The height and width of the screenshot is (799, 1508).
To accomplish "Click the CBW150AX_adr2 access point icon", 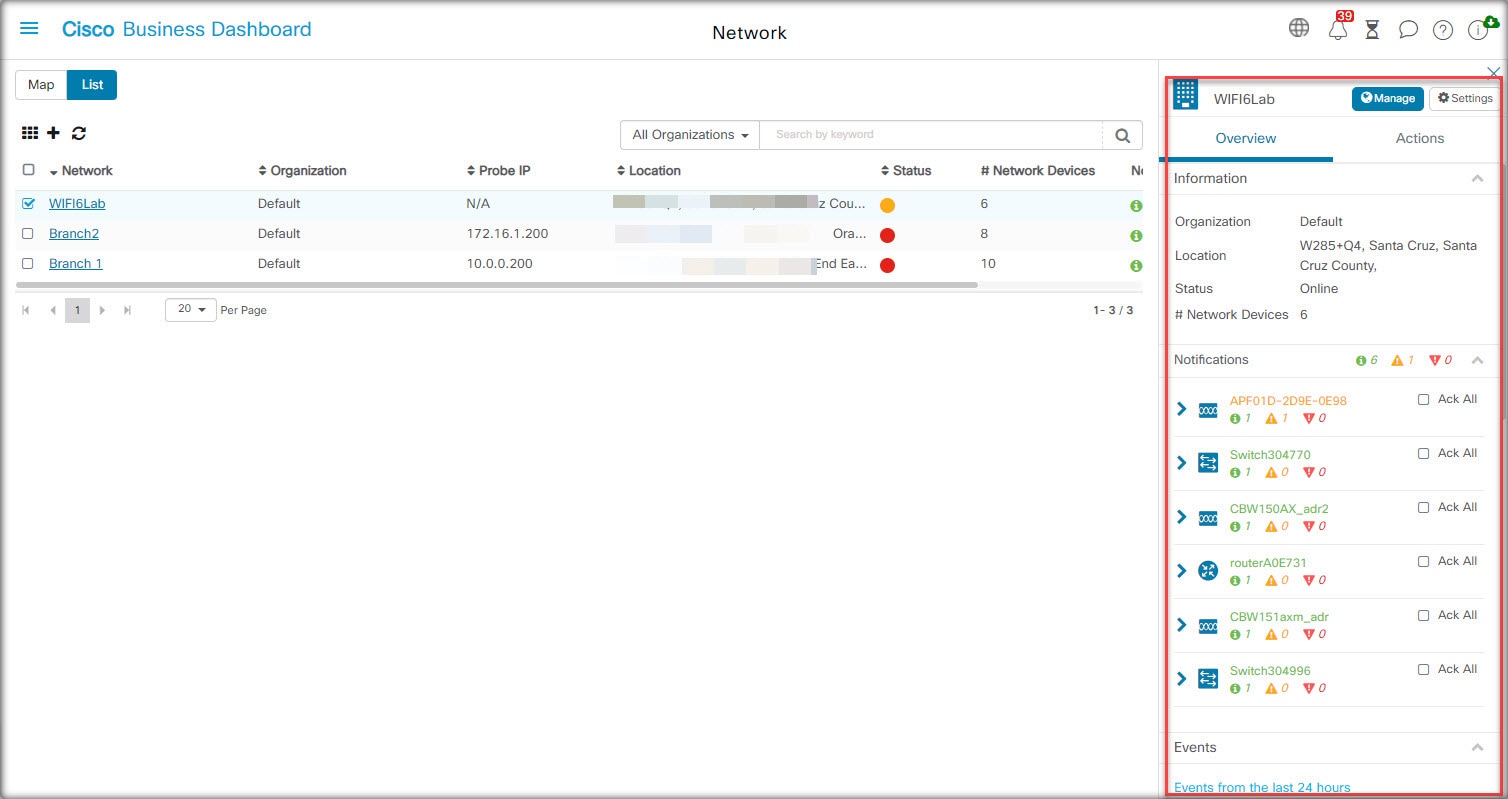I will coord(1208,517).
